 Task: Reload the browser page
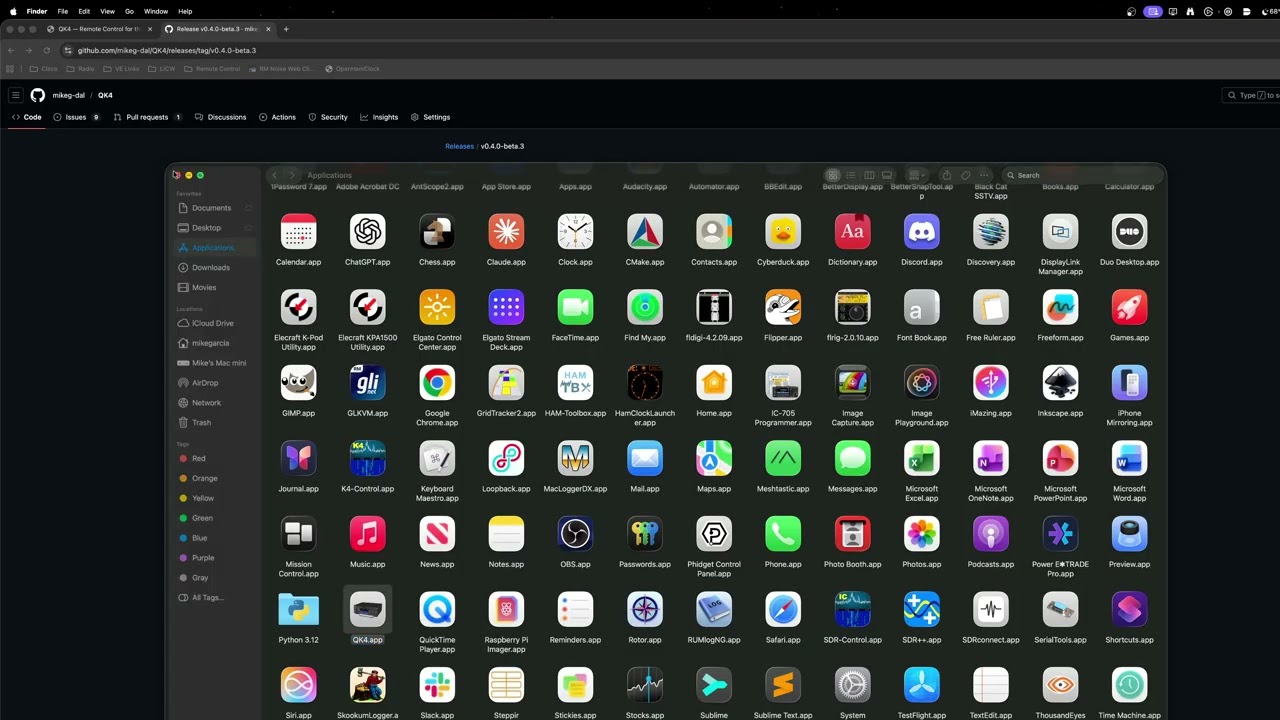(x=46, y=50)
